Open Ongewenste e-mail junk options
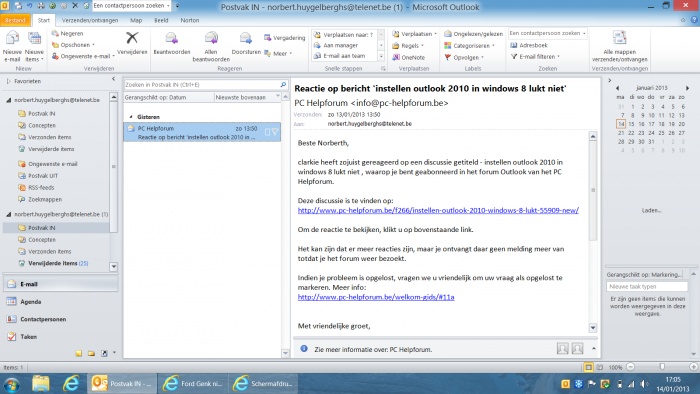 click(83, 56)
